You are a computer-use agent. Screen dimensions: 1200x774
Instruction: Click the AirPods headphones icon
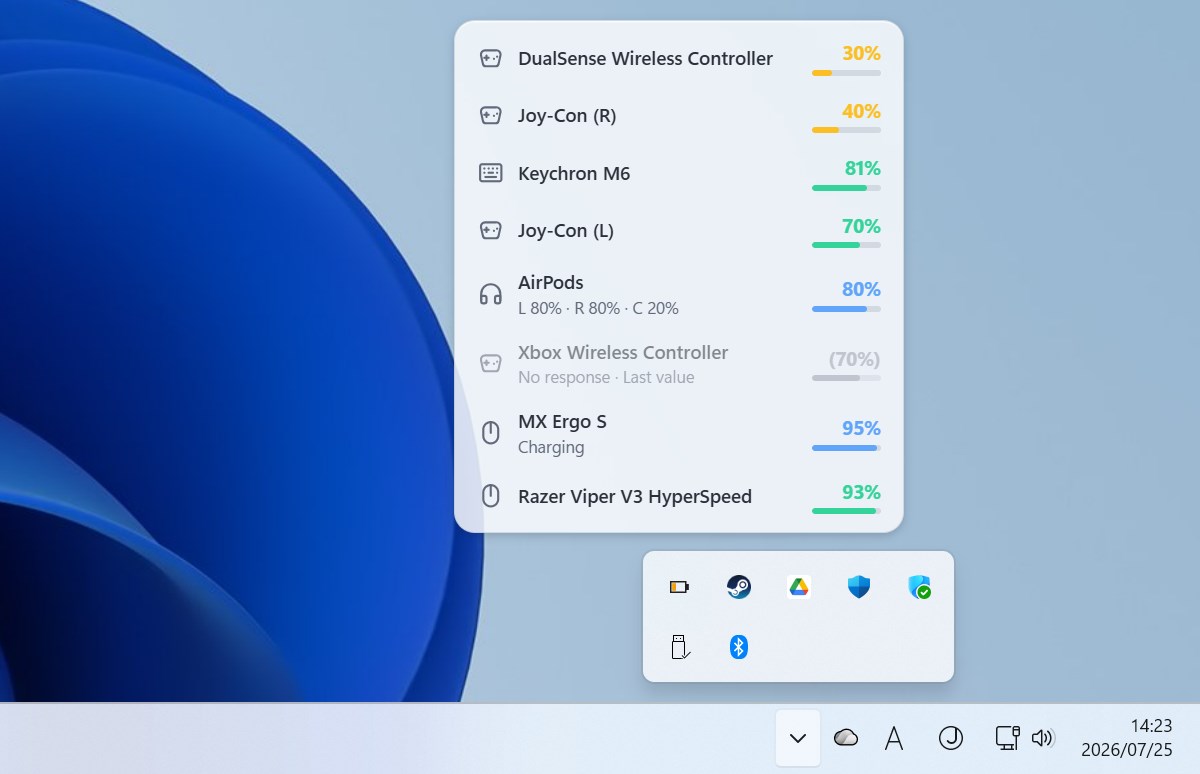(490, 294)
